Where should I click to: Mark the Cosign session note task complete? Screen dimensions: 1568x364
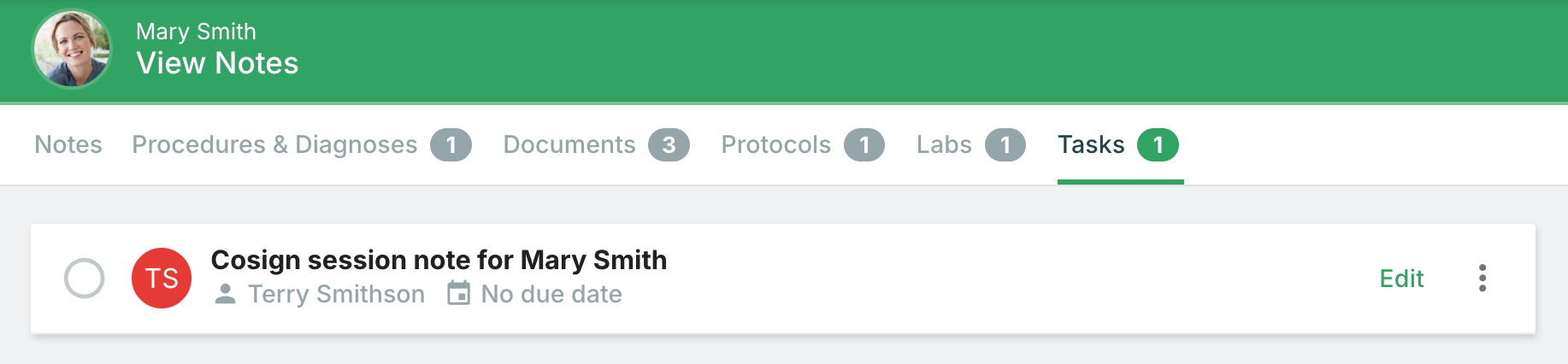pos(85,279)
